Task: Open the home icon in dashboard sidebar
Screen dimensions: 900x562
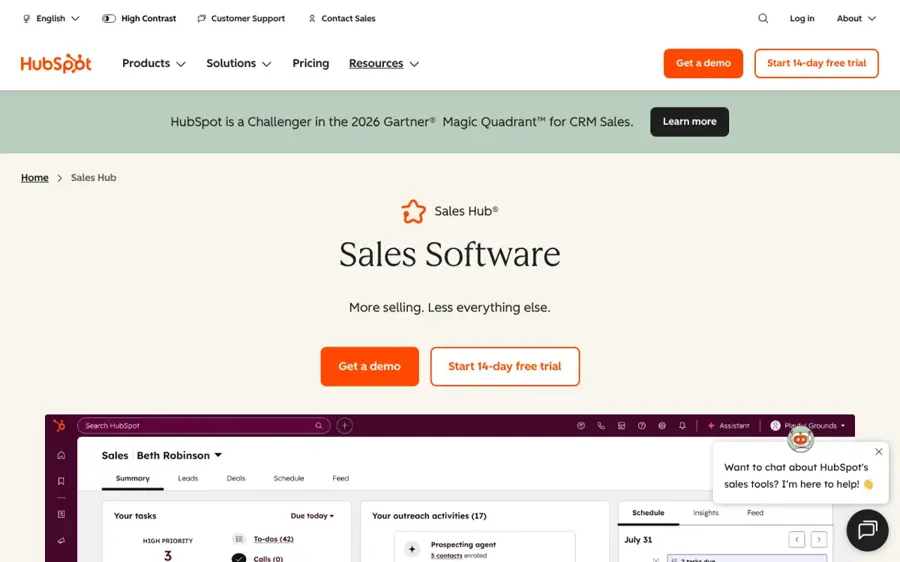Action: click(x=61, y=455)
